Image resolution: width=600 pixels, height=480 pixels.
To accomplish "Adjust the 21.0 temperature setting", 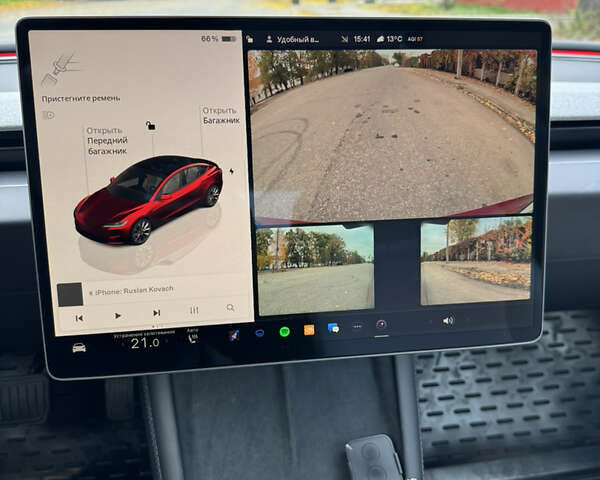I will coord(145,342).
